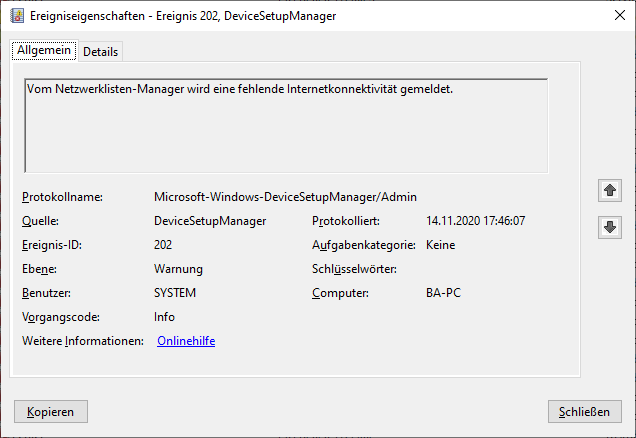
Task: Click the Schließen button
Action: [x=584, y=412]
